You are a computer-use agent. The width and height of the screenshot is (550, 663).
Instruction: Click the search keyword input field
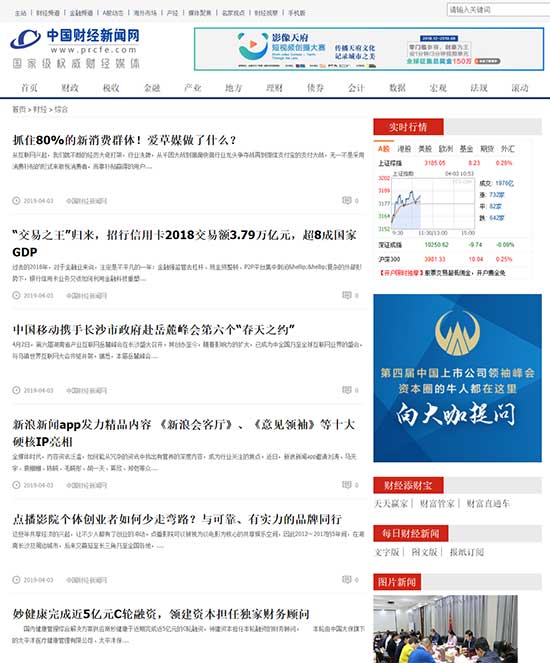pyautogui.click(x=499, y=9)
